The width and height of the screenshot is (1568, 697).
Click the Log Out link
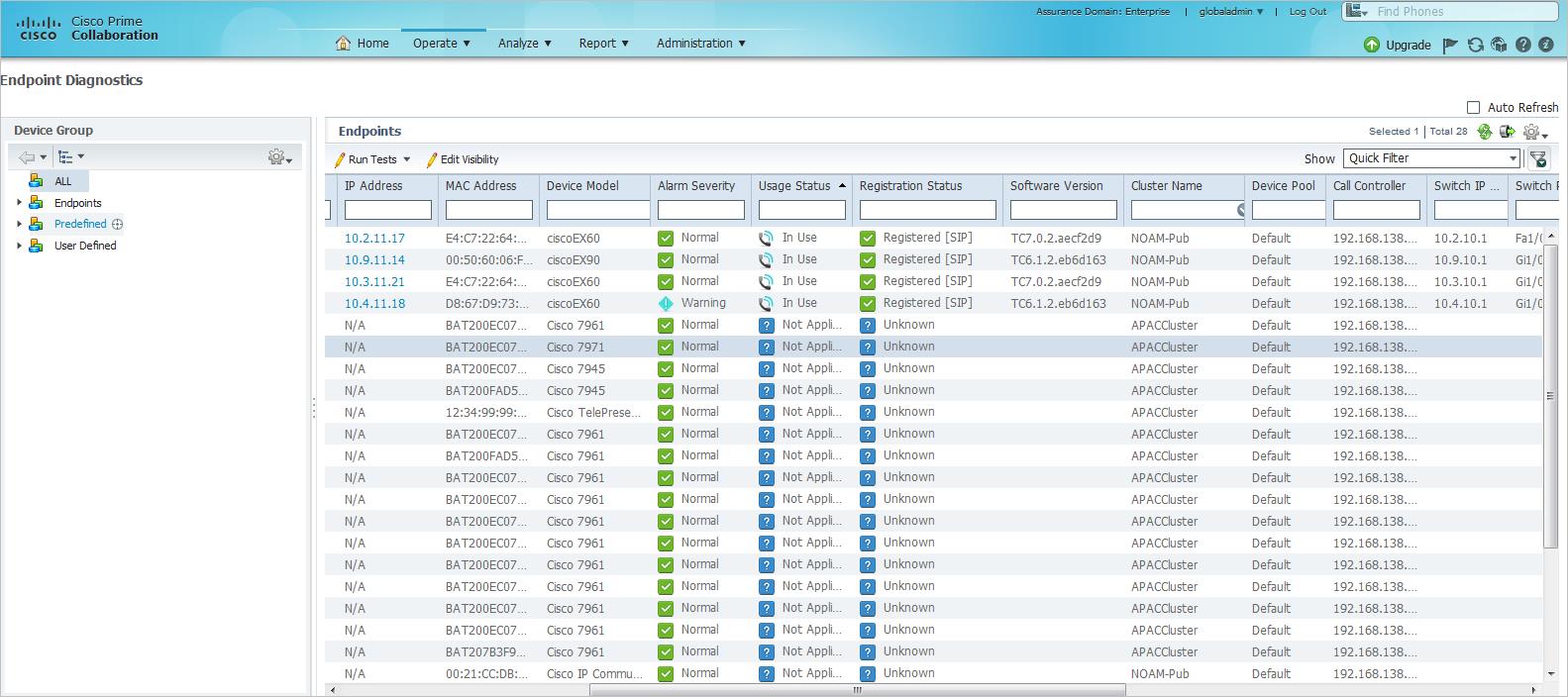[x=1307, y=12]
